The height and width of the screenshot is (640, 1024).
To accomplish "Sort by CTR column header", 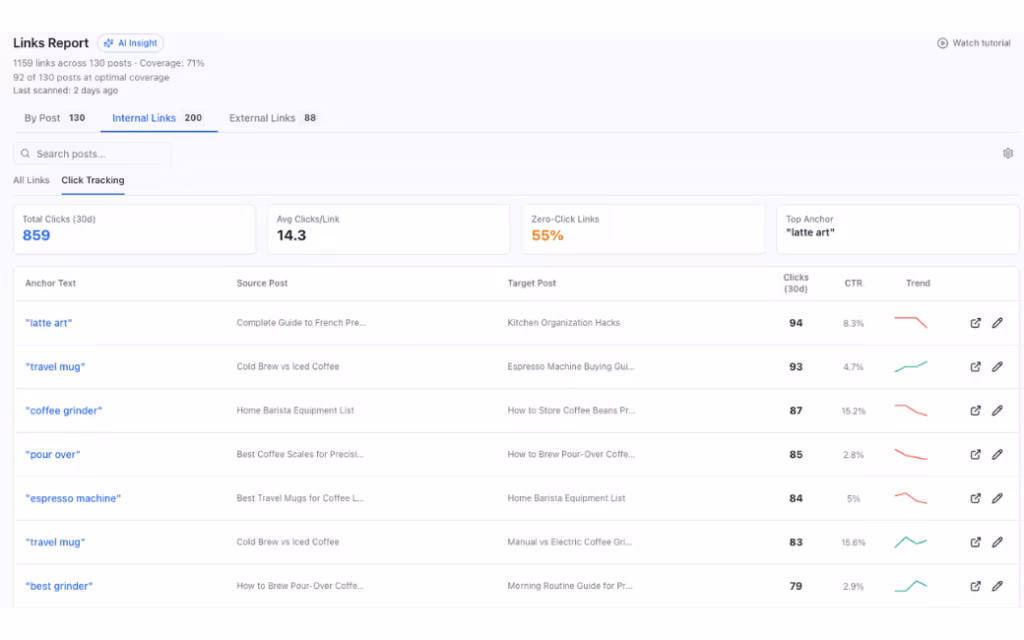I will 853,283.
